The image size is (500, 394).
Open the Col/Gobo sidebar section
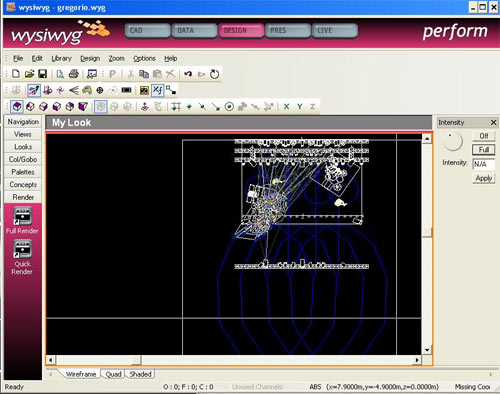point(23,159)
